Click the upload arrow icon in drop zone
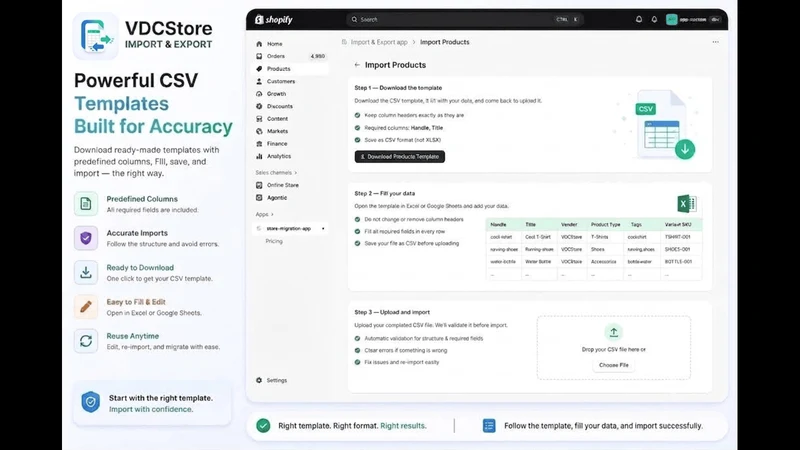The image size is (800, 450). point(614,332)
